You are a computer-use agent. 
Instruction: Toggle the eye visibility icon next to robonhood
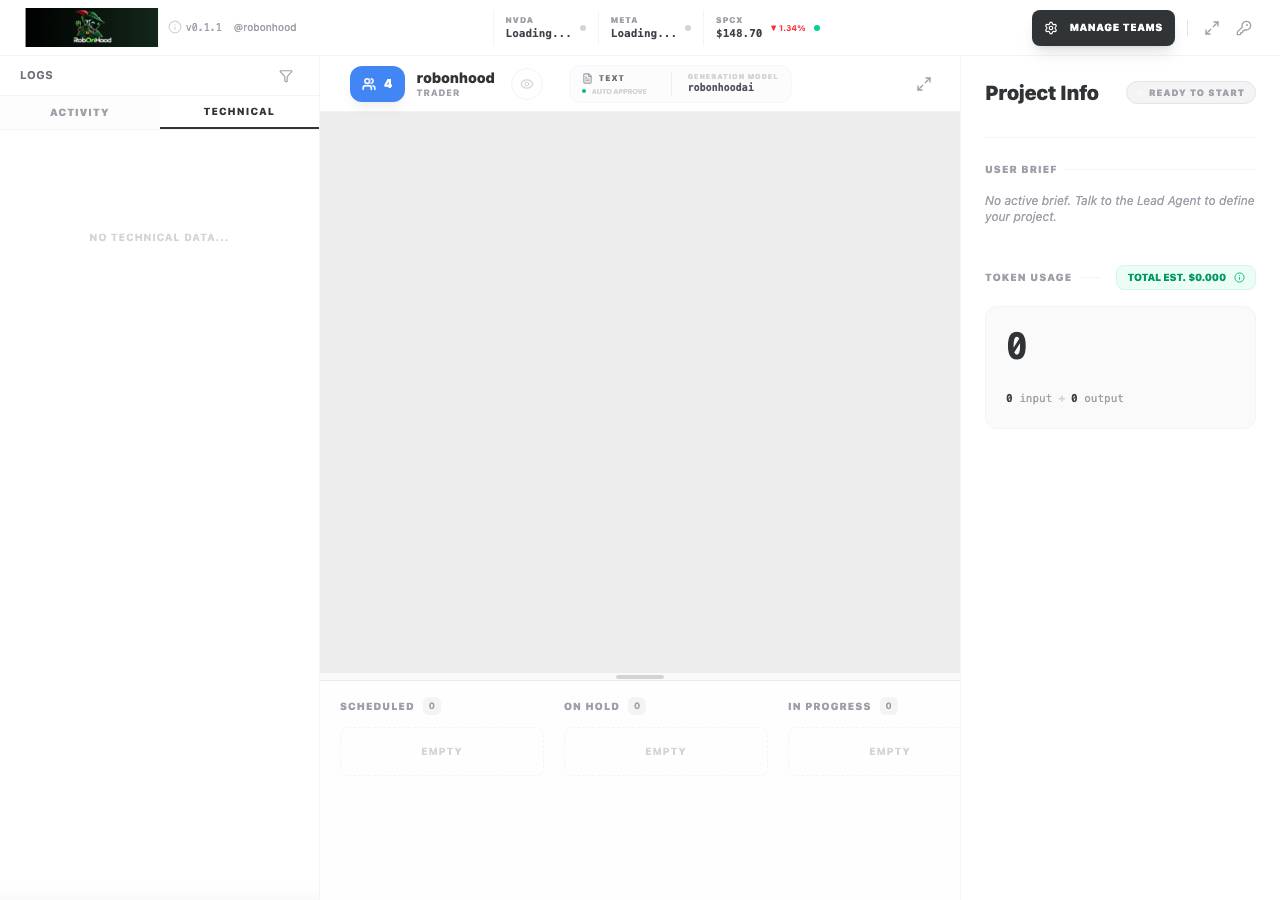click(527, 84)
